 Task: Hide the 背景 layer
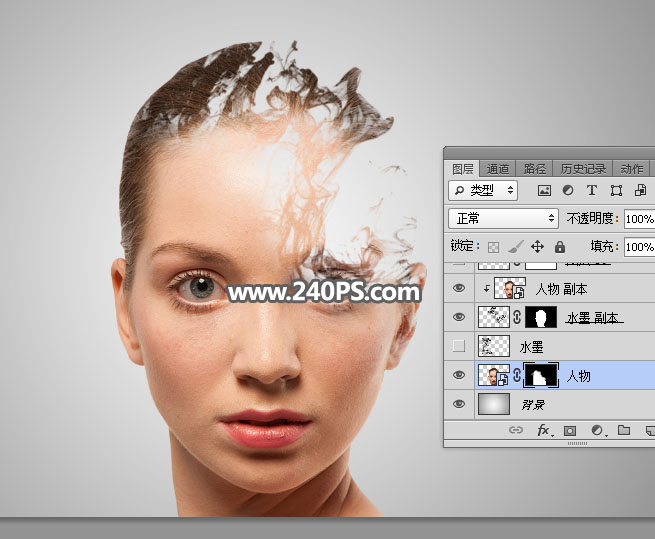click(459, 405)
